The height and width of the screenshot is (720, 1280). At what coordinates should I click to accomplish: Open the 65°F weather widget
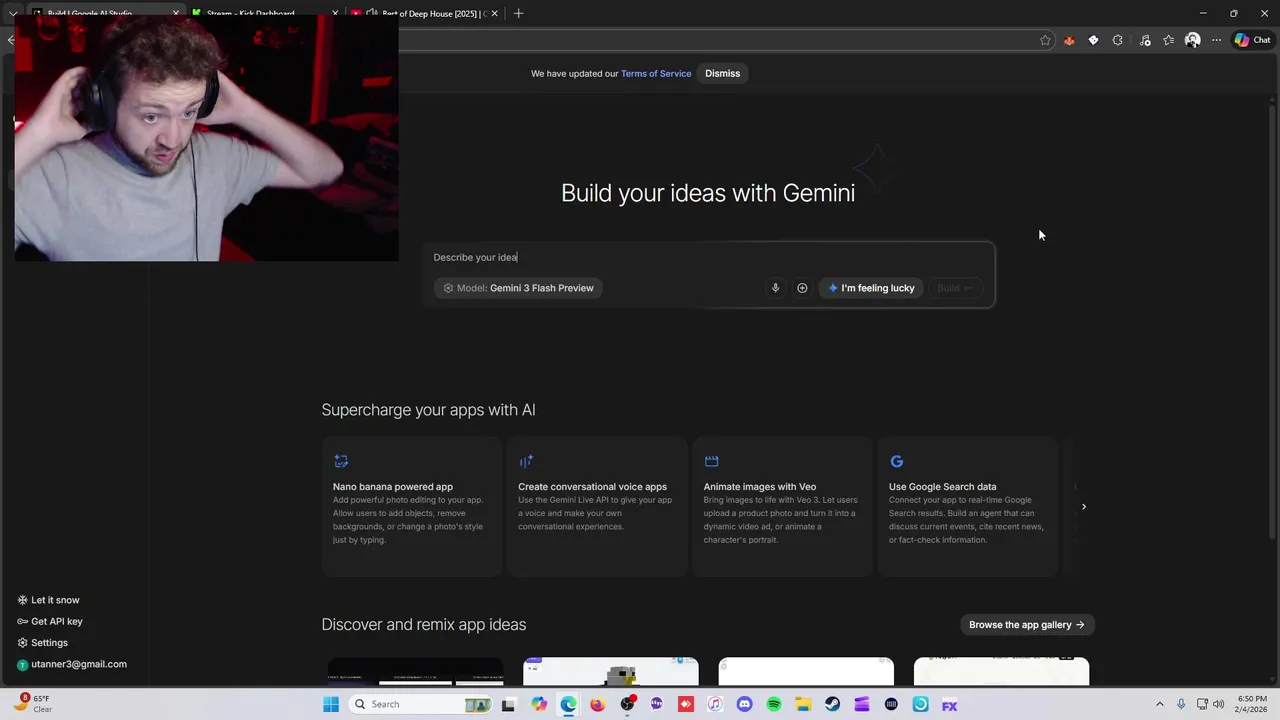tap(34, 704)
